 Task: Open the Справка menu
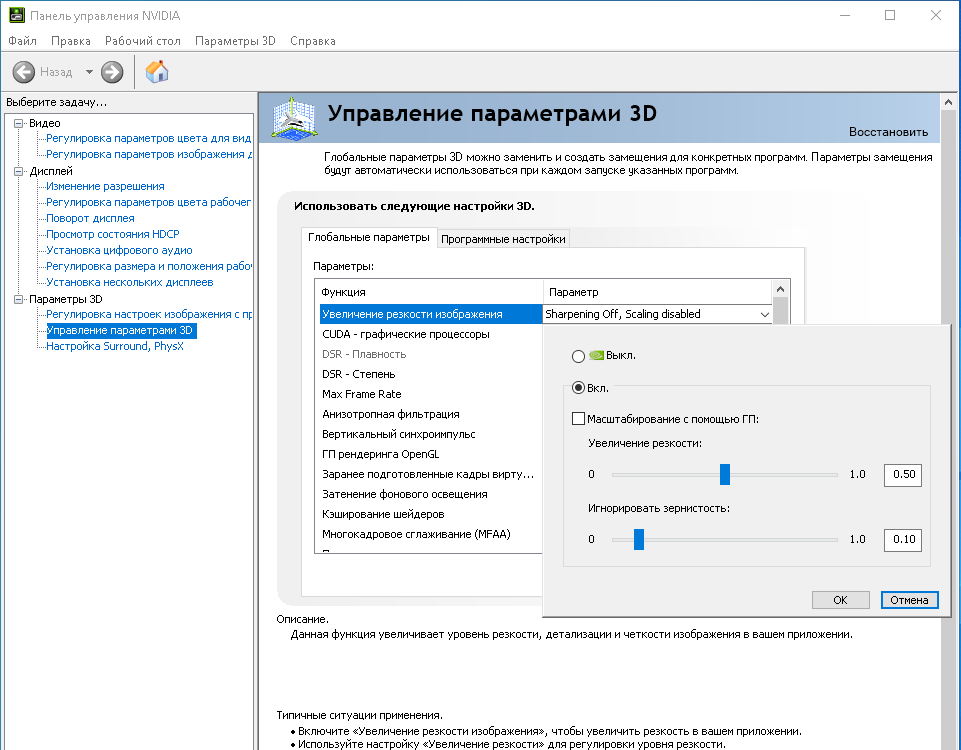click(x=313, y=41)
